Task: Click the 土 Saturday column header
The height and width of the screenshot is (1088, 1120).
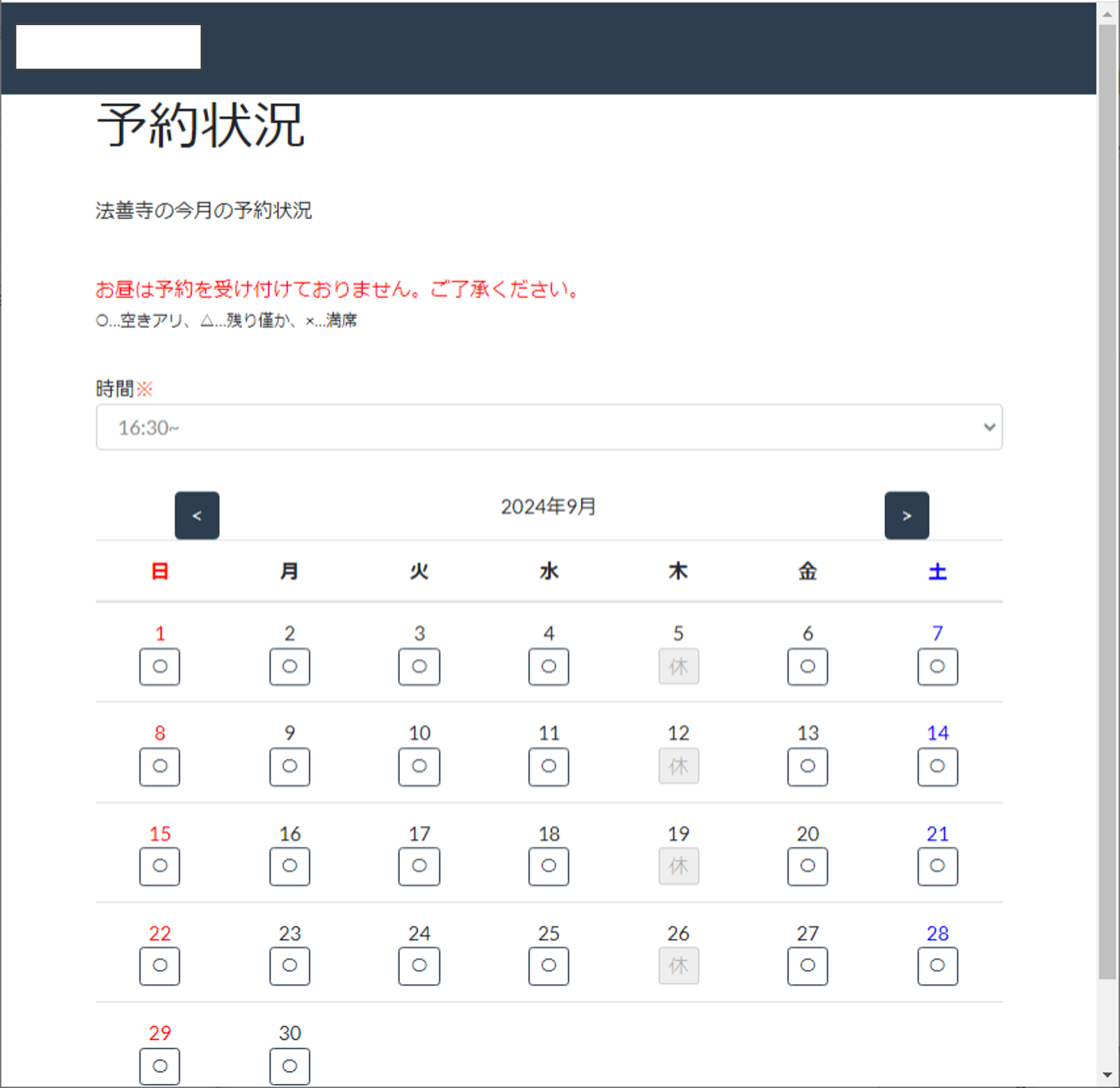Action: point(938,571)
